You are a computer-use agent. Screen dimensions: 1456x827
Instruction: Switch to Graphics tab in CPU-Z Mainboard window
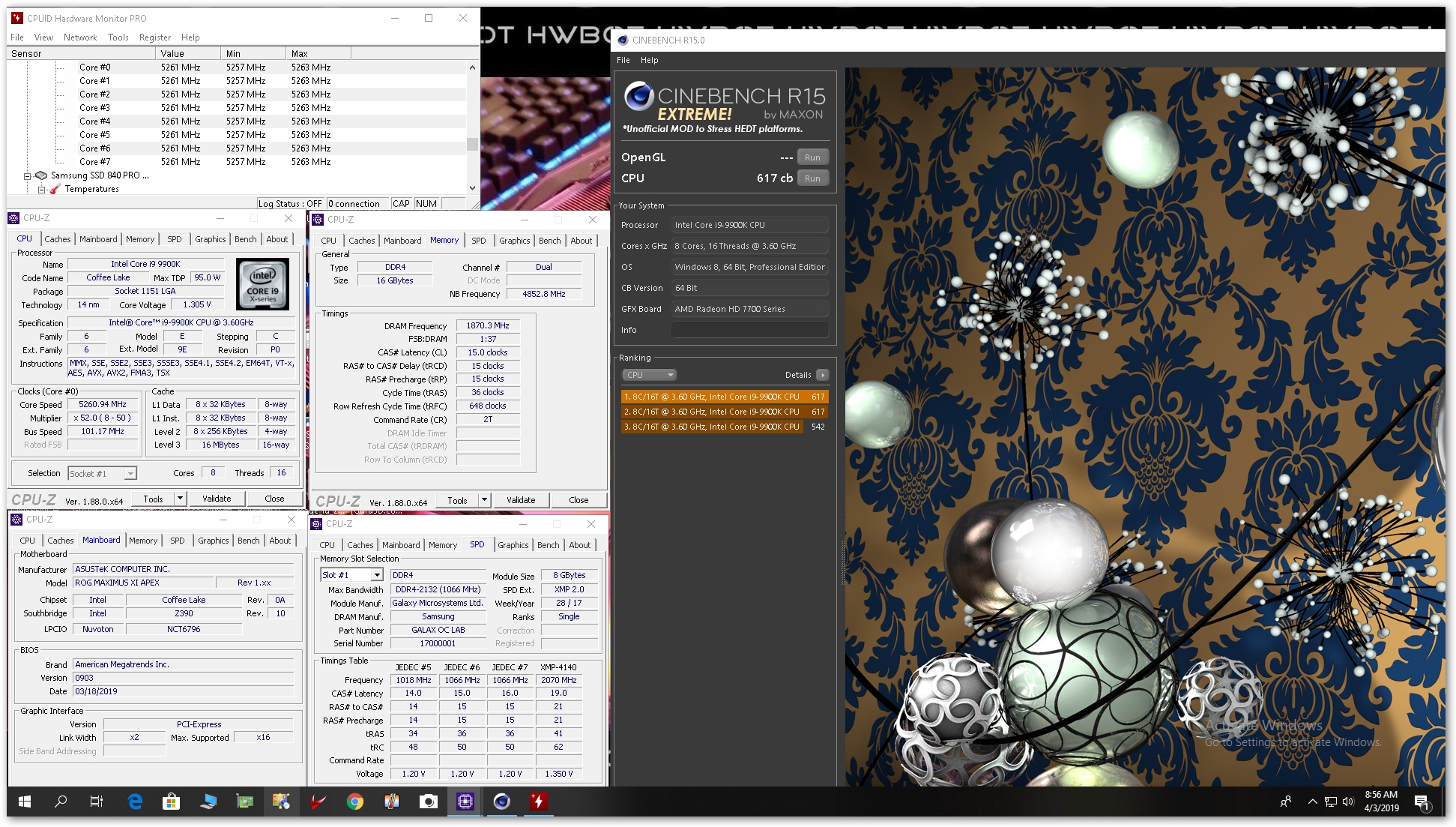click(x=214, y=541)
